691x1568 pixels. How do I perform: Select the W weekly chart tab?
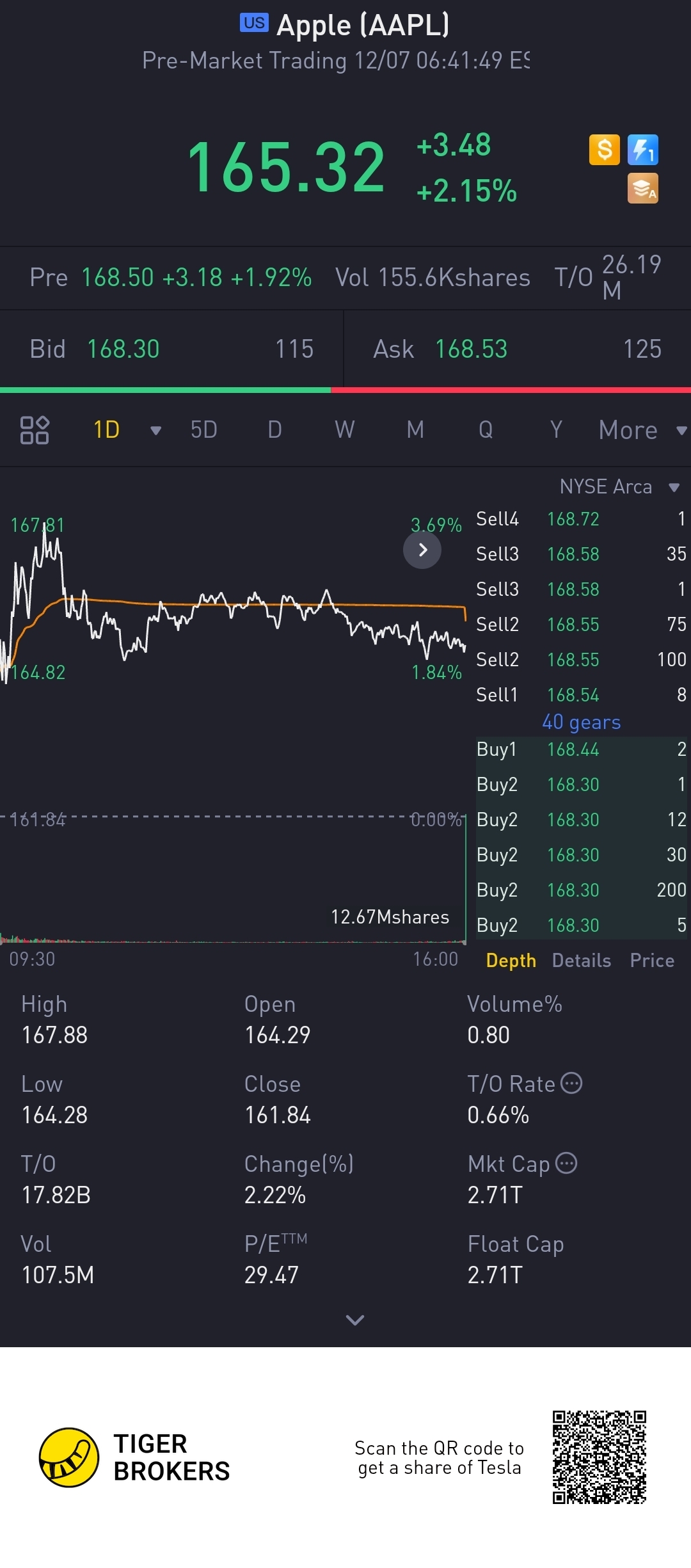tap(345, 429)
